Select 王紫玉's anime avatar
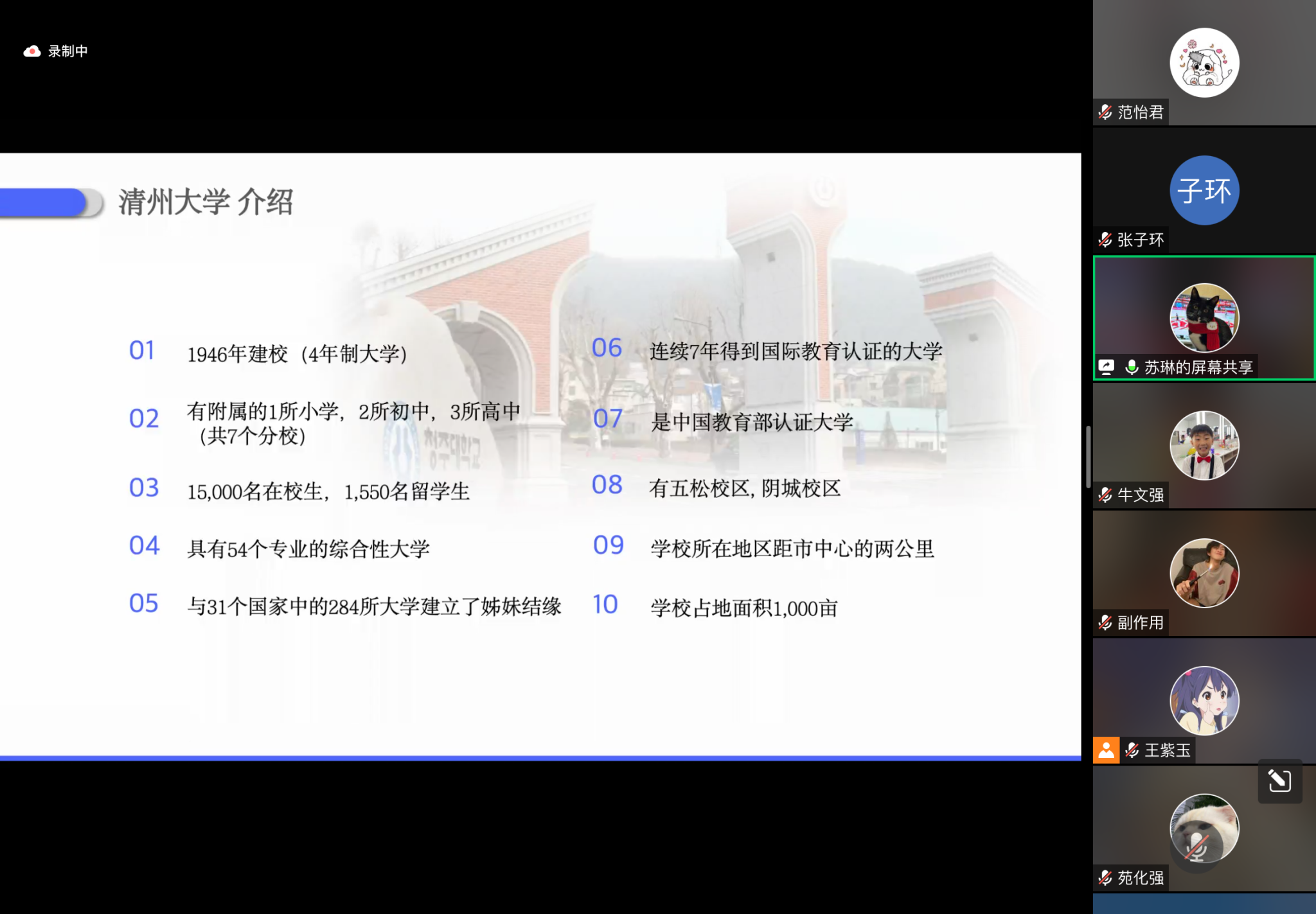The width and height of the screenshot is (1316, 914). click(1204, 700)
